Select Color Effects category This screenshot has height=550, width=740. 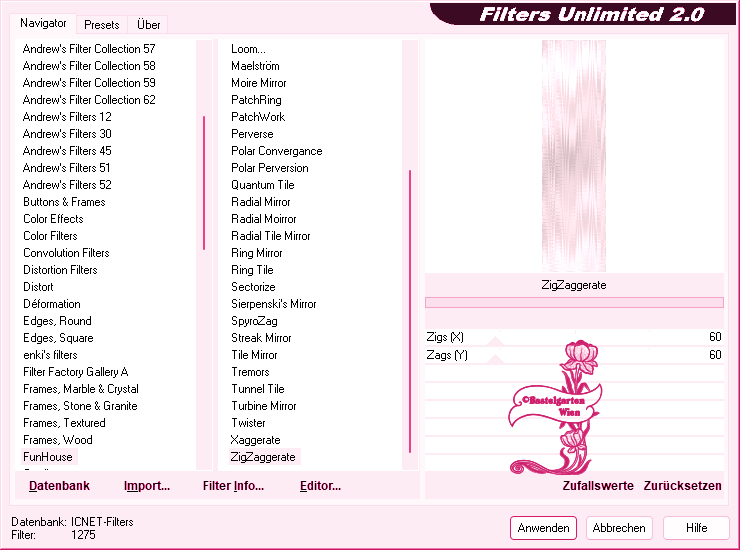click(x=53, y=219)
